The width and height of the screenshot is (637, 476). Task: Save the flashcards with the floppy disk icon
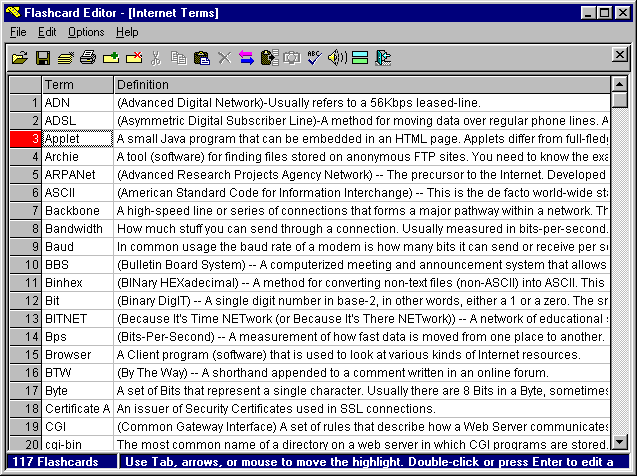tap(43, 58)
